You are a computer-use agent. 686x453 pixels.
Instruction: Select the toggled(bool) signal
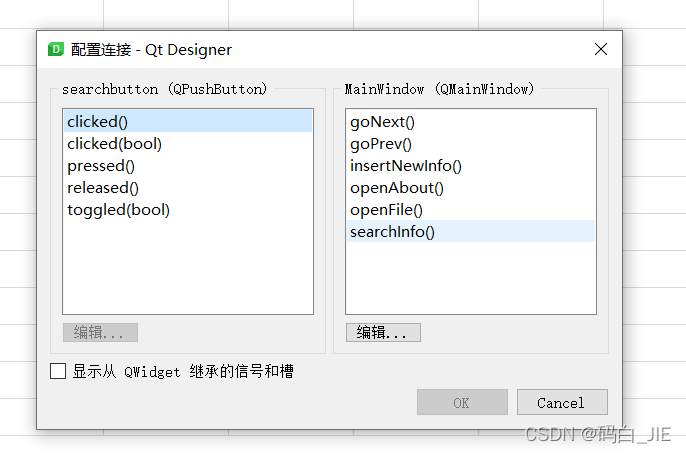[x=188, y=210]
